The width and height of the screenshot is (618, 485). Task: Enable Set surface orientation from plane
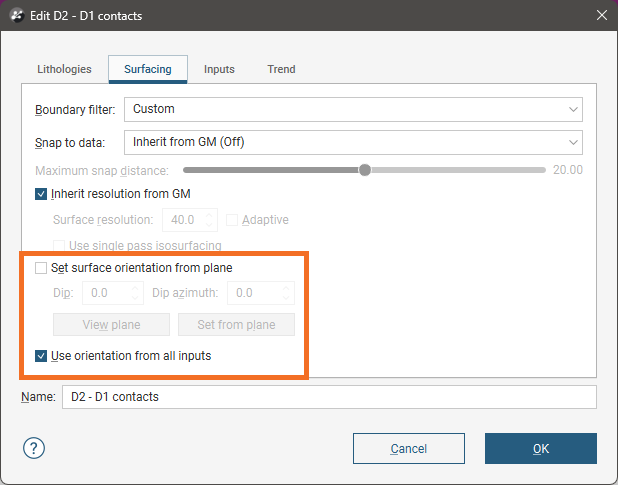(42, 268)
